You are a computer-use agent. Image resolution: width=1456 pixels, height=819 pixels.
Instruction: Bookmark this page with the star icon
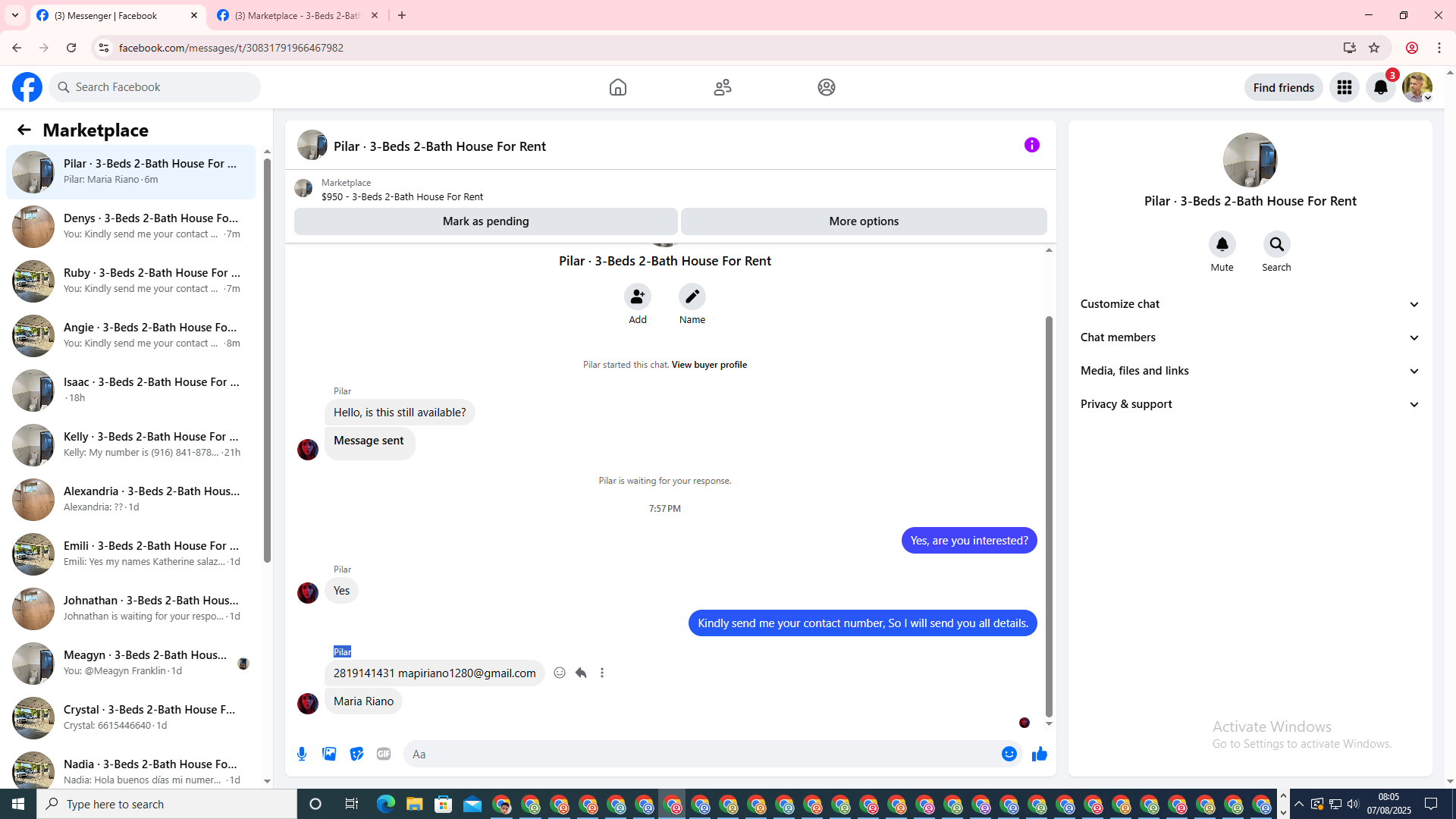1374,48
